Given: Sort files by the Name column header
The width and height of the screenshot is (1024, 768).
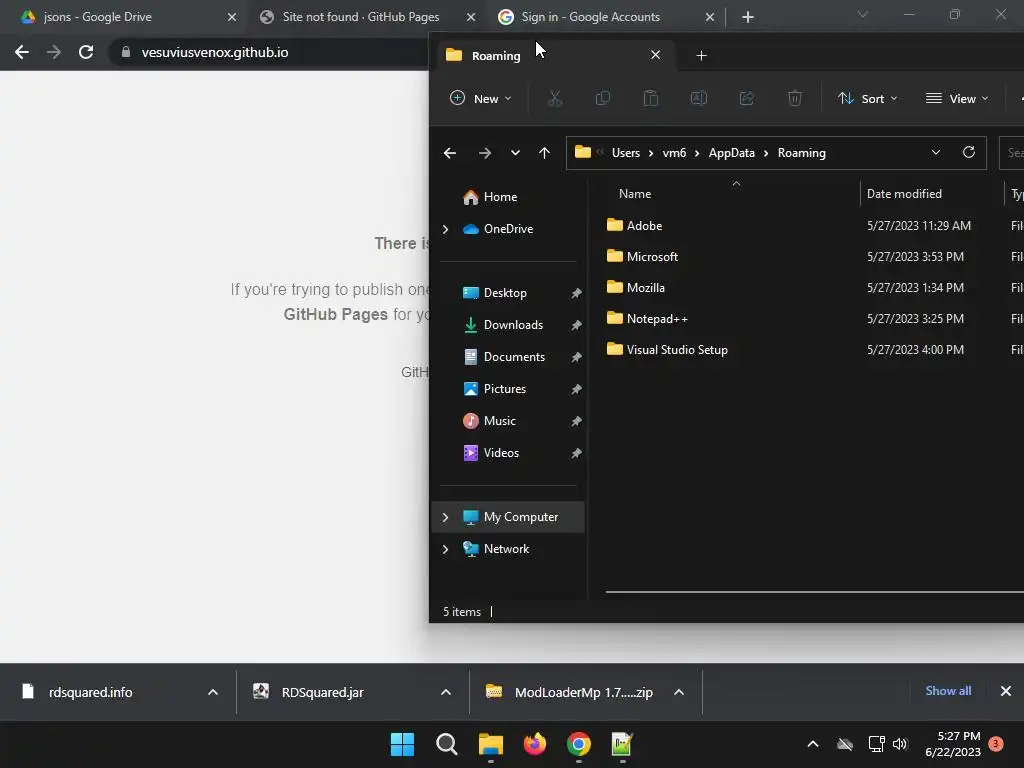Looking at the screenshot, I should tap(635, 194).
